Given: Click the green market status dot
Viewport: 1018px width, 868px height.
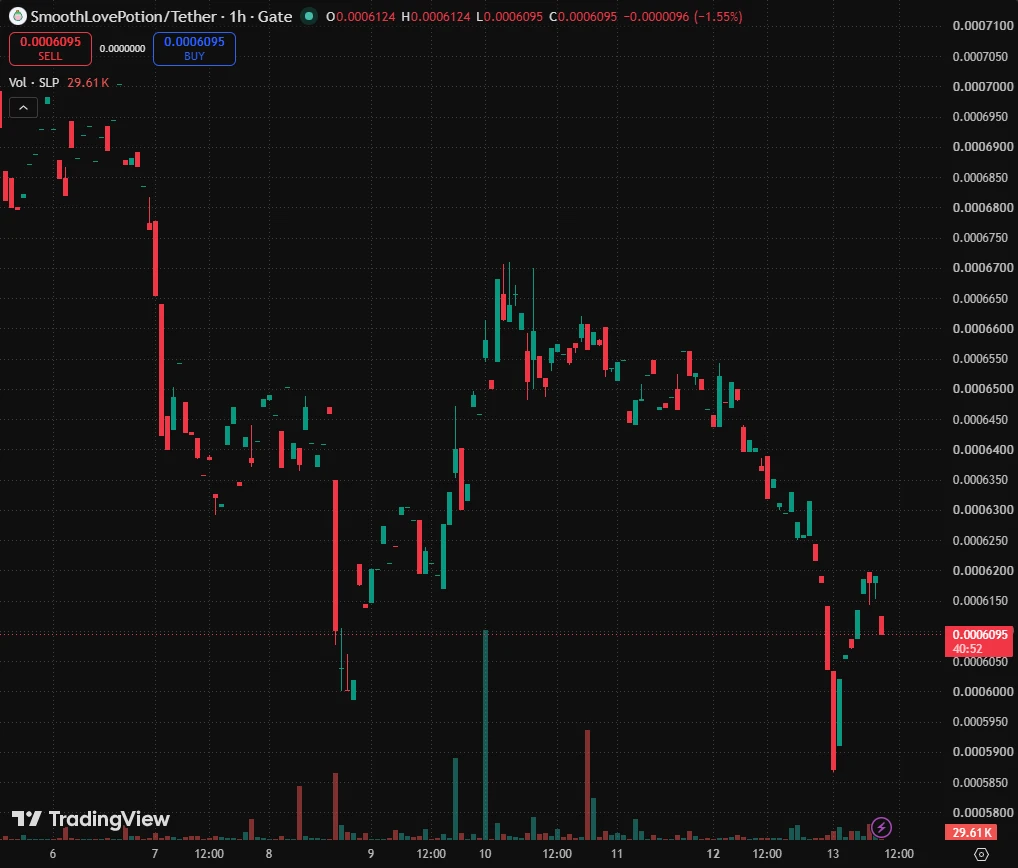Looking at the screenshot, I should pyautogui.click(x=309, y=16).
